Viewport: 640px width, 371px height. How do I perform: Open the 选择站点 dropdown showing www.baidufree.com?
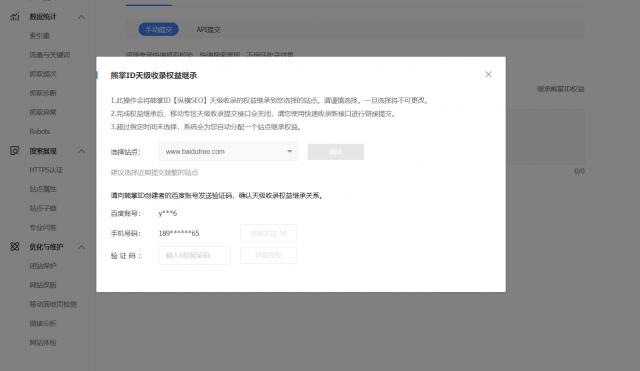(228, 151)
